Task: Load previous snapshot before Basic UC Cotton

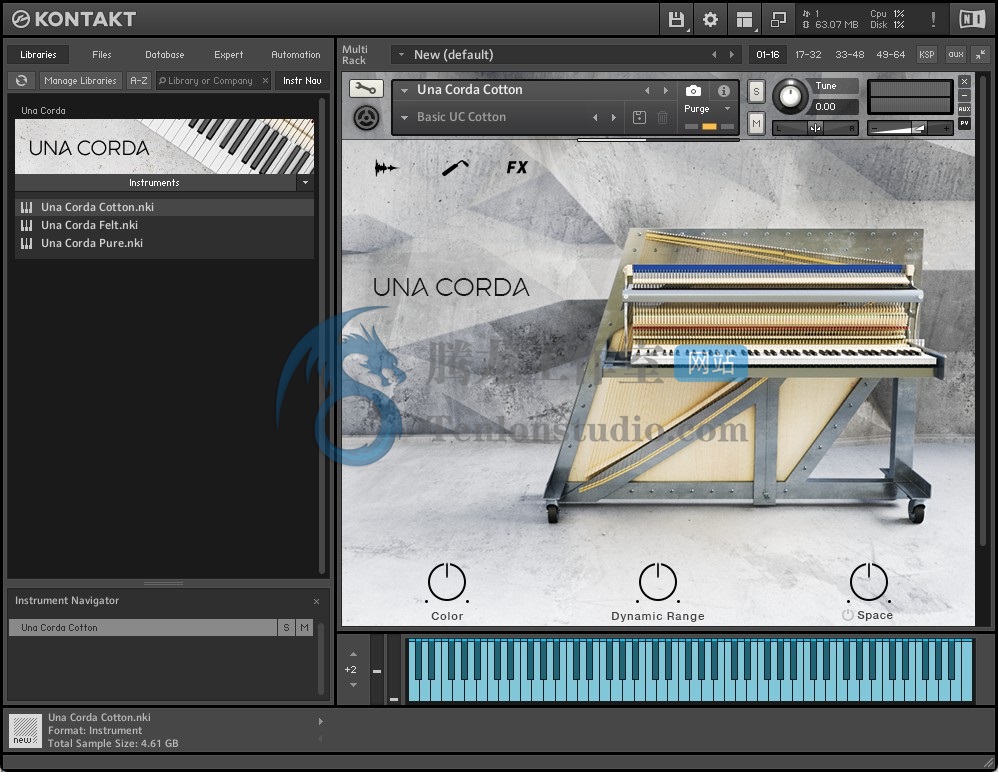Action: pyautogui.click(x=595, y=118)
